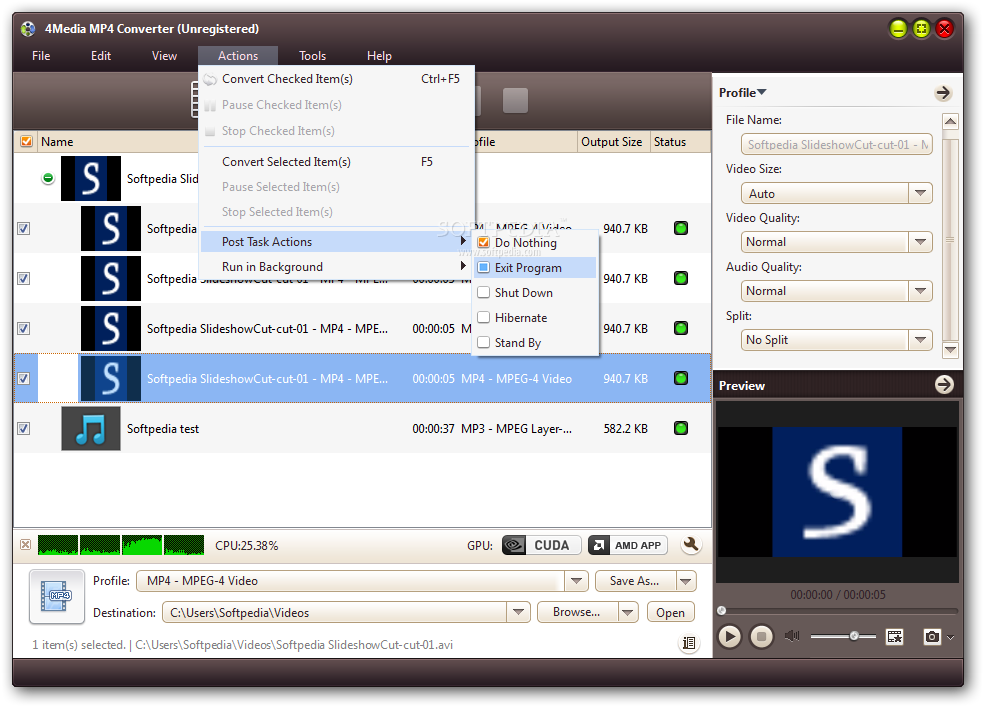984x707 pixels.
Task: Open Run in Background submenu
Action: pos(337,267)
